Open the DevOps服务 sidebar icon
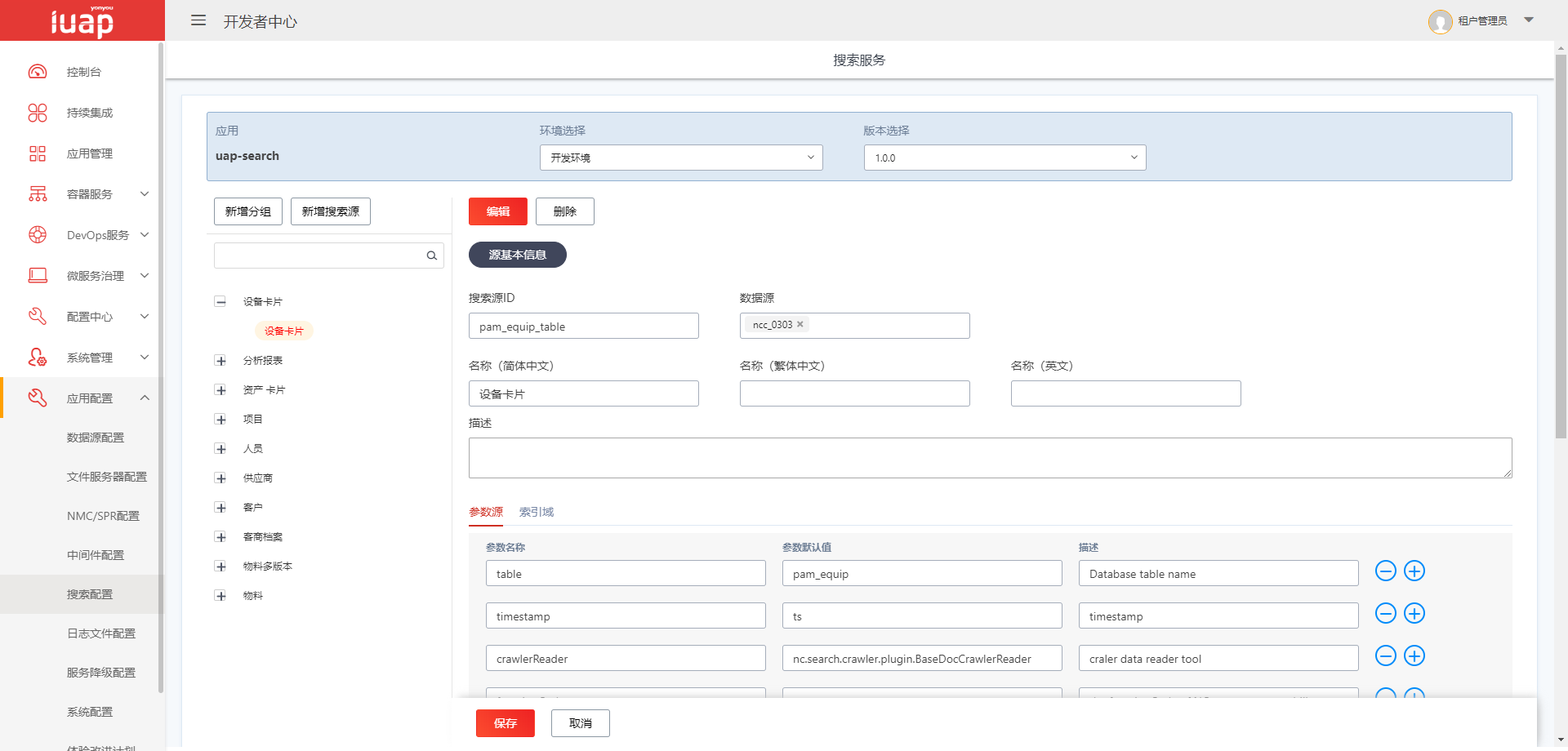 click(x=38, y=235)
